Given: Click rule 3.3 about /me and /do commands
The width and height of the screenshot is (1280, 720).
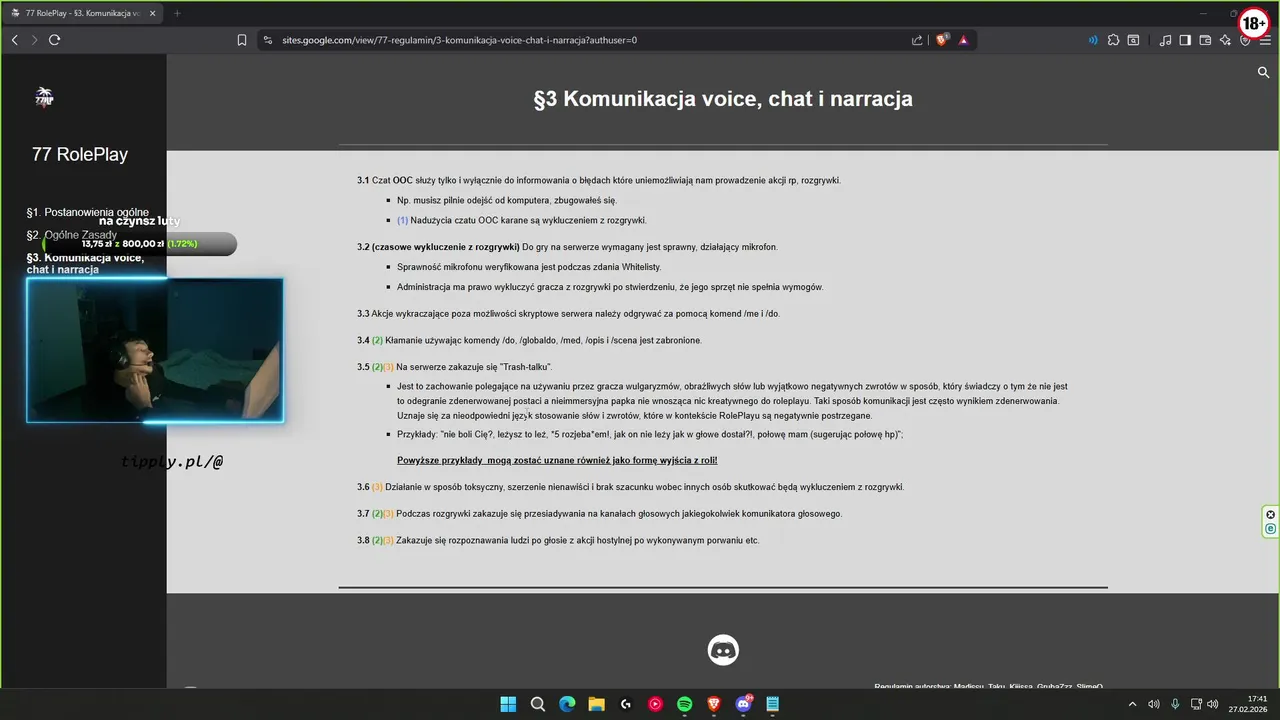Looking at the screenshot, I should pos(568,313).
